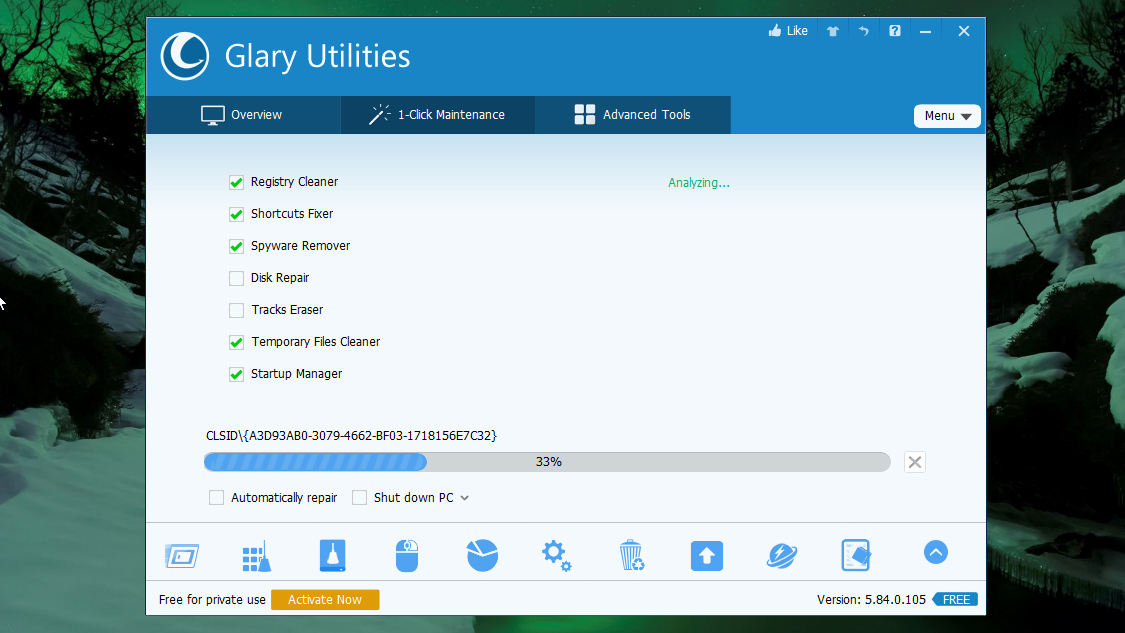Switch to the Advanced Tools tab
The width and height of the screenshot is (1125, 633).
(633, 115)
